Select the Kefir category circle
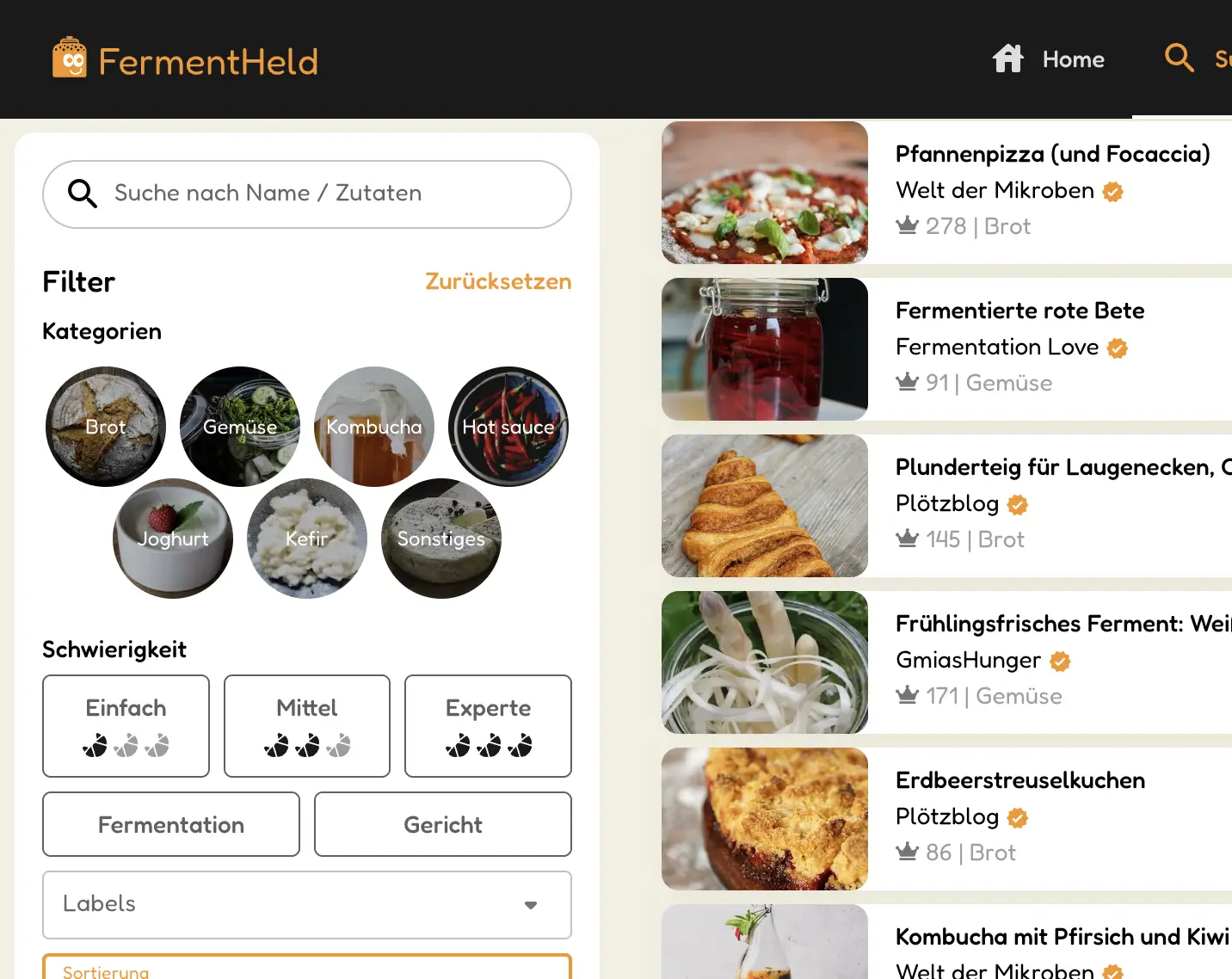This screenshot has height=979, width=1232. [307, 539]
